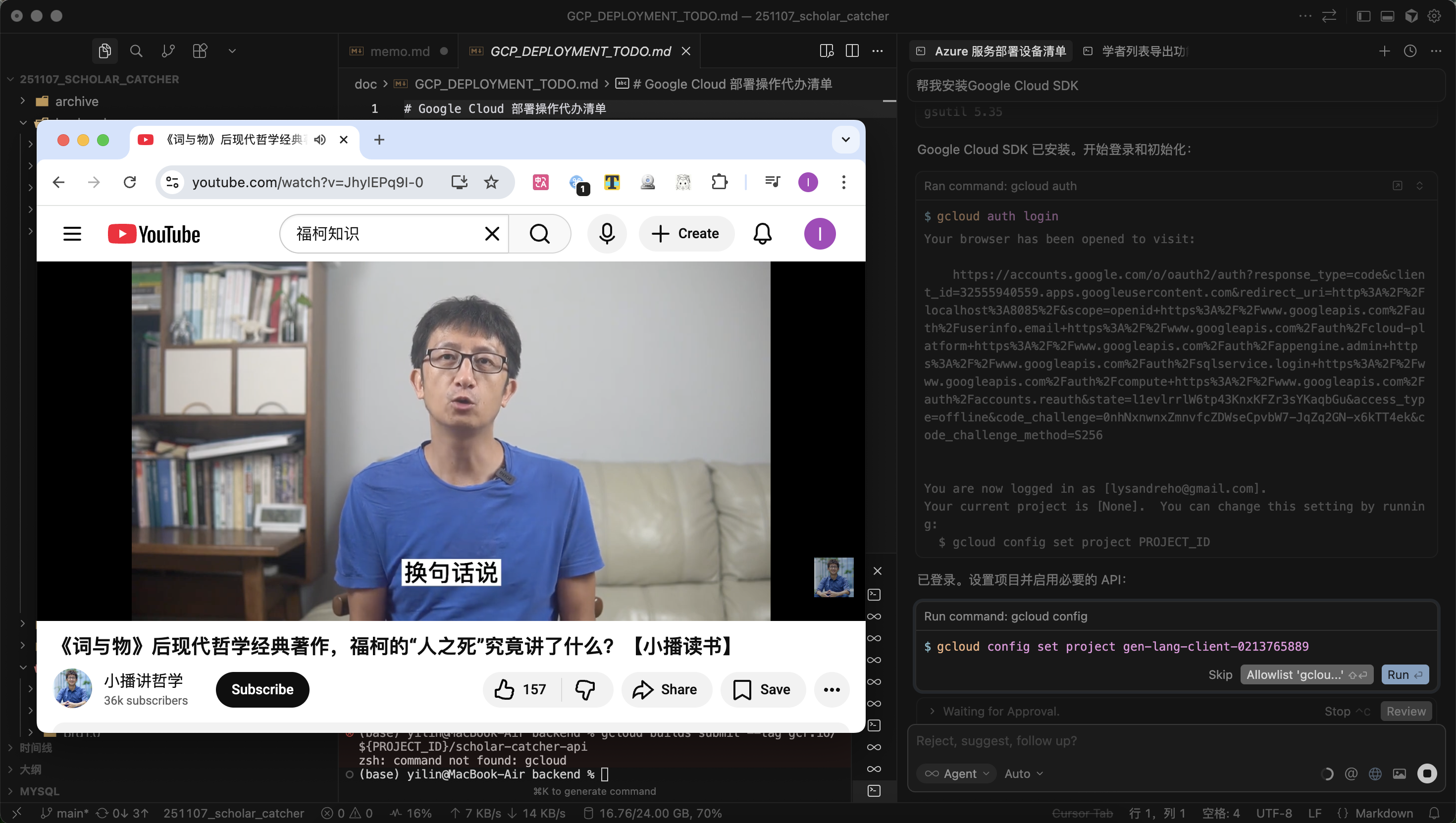Split the editor right

852,51
